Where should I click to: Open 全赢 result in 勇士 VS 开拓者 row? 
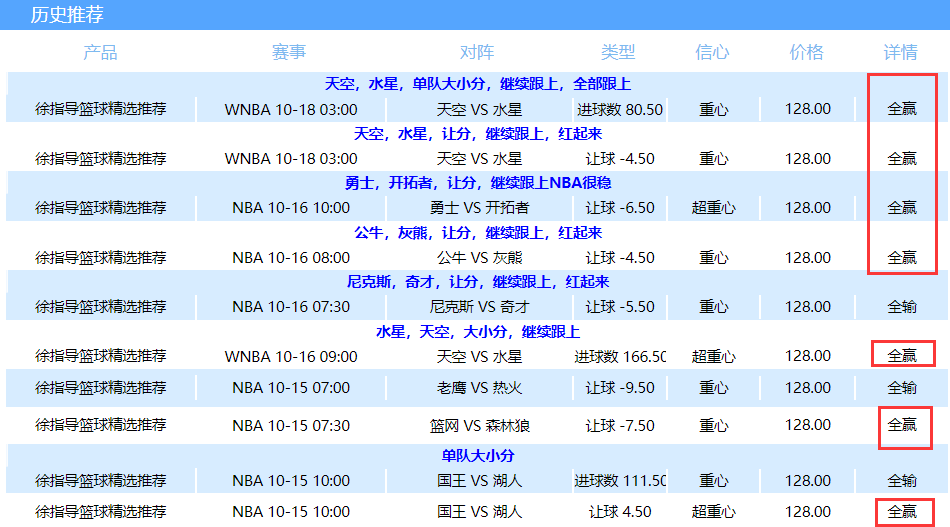(x=902, y=208)
